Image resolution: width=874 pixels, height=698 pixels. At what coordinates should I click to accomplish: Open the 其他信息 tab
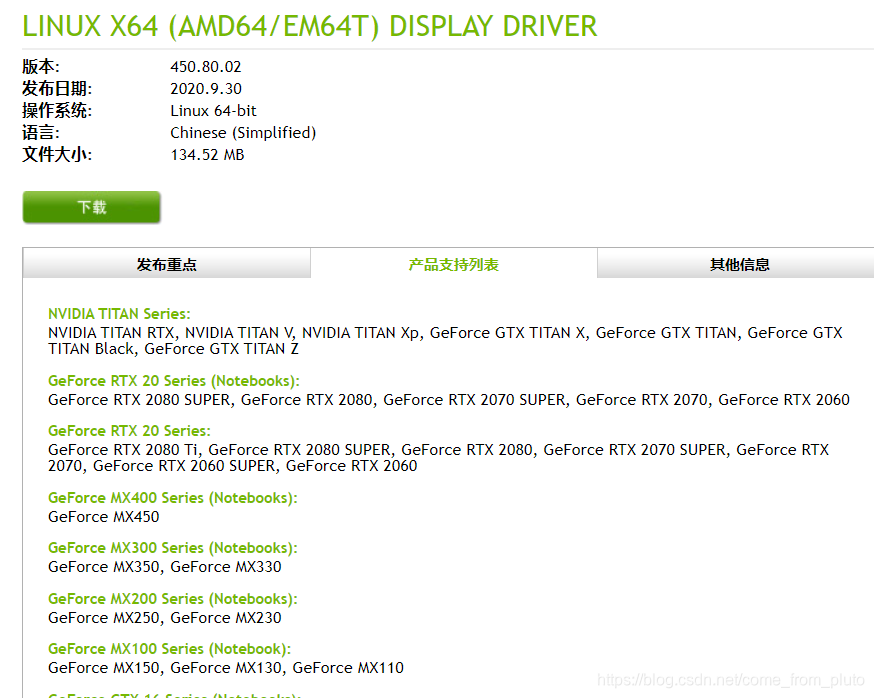740,264
